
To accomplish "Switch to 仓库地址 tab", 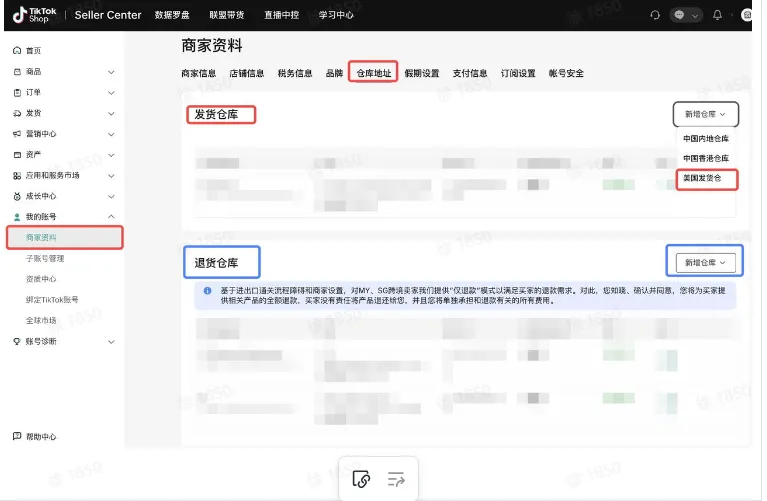I will tap(374, 73).
